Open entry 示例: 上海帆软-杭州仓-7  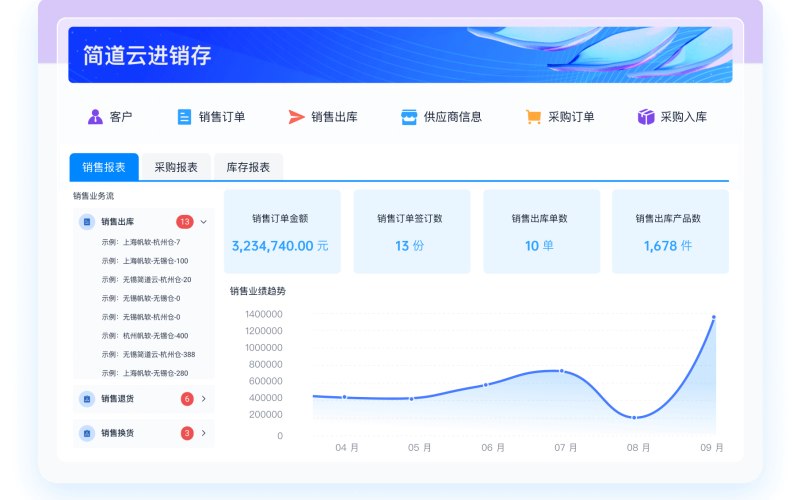pos(141,242)
